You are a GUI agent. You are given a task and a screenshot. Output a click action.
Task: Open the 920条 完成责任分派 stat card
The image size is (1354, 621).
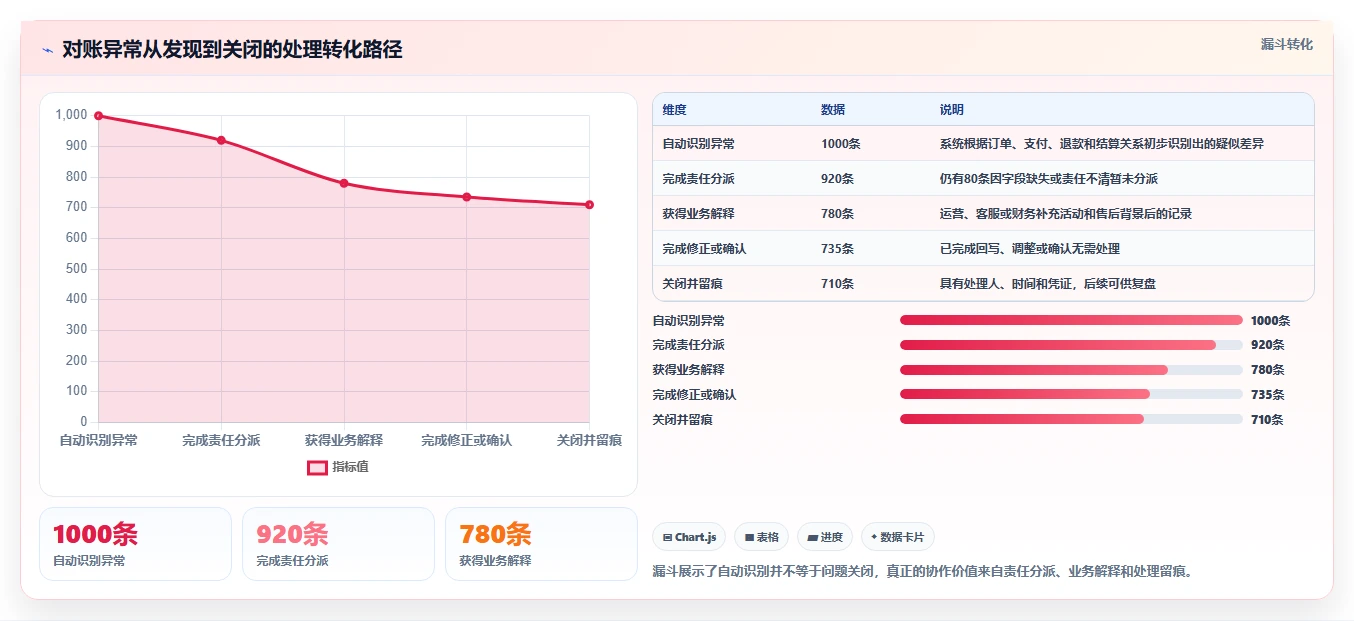coord(338,544)
